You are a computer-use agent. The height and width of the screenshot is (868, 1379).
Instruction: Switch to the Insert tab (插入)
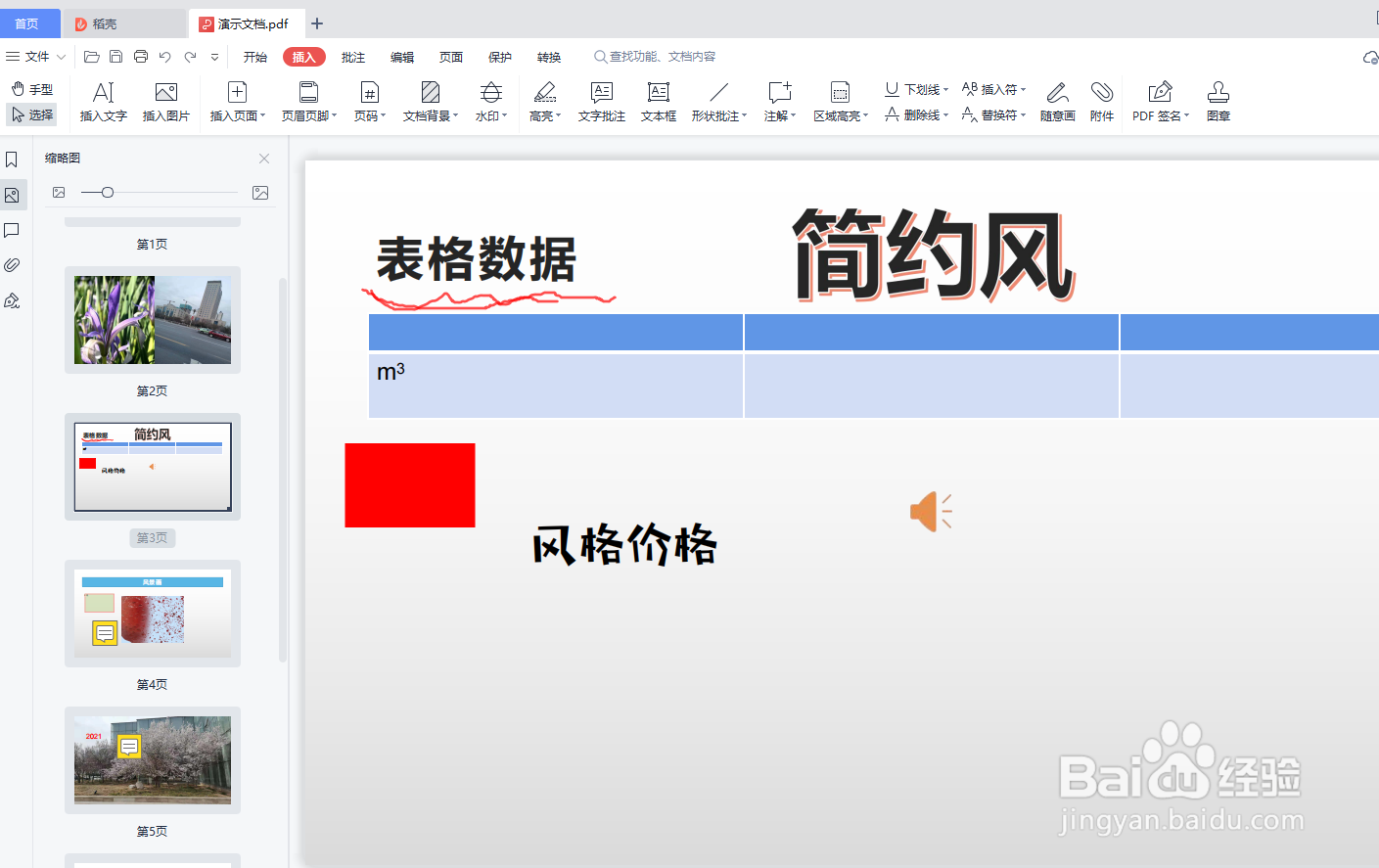[304, 57]
